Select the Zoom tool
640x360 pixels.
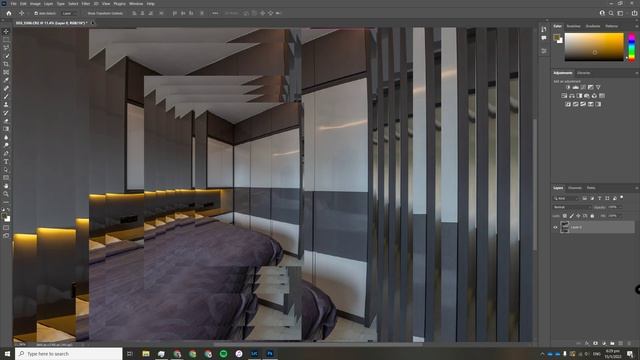click(6, 194)
